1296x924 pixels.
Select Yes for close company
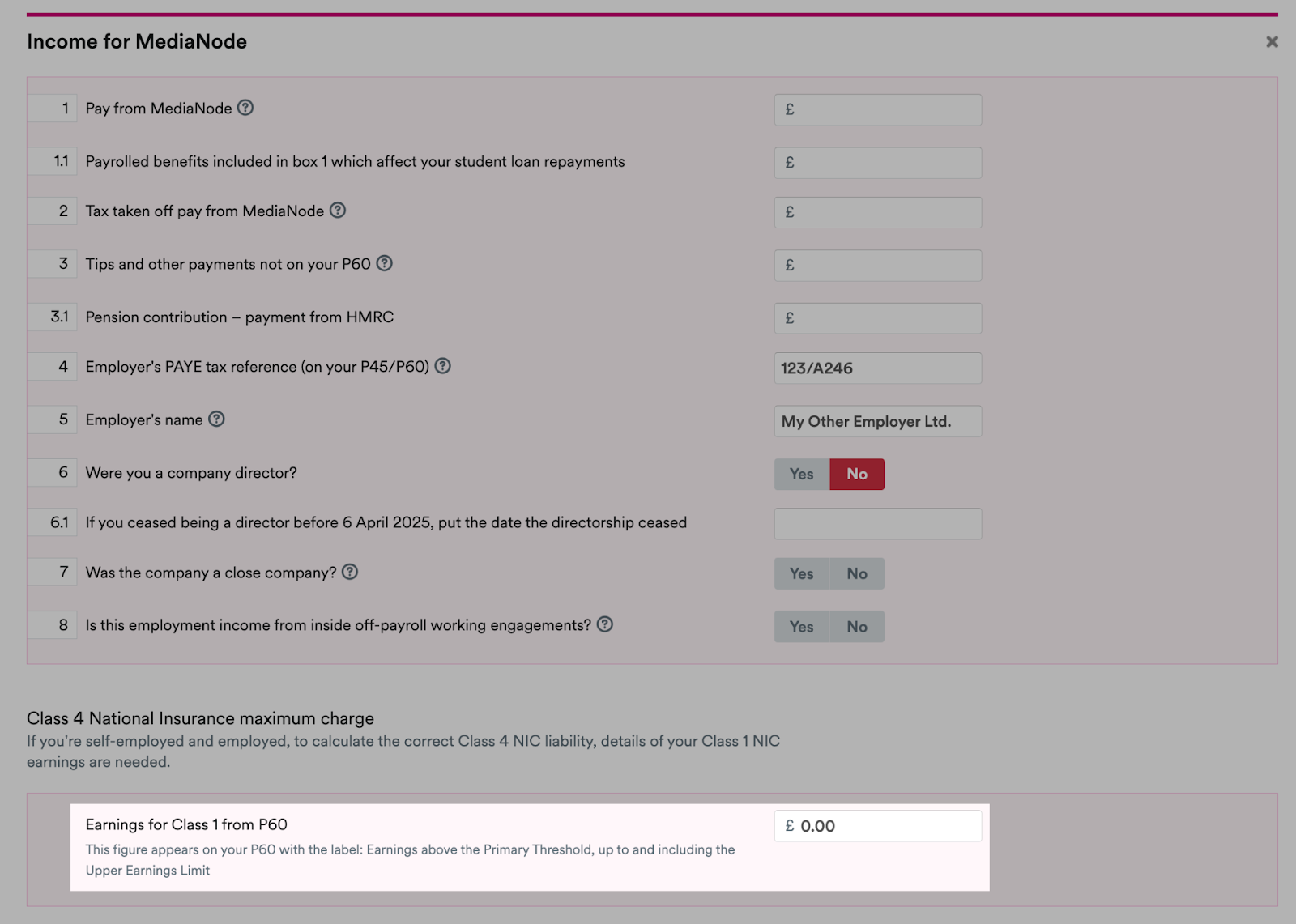tap(802, 573)
